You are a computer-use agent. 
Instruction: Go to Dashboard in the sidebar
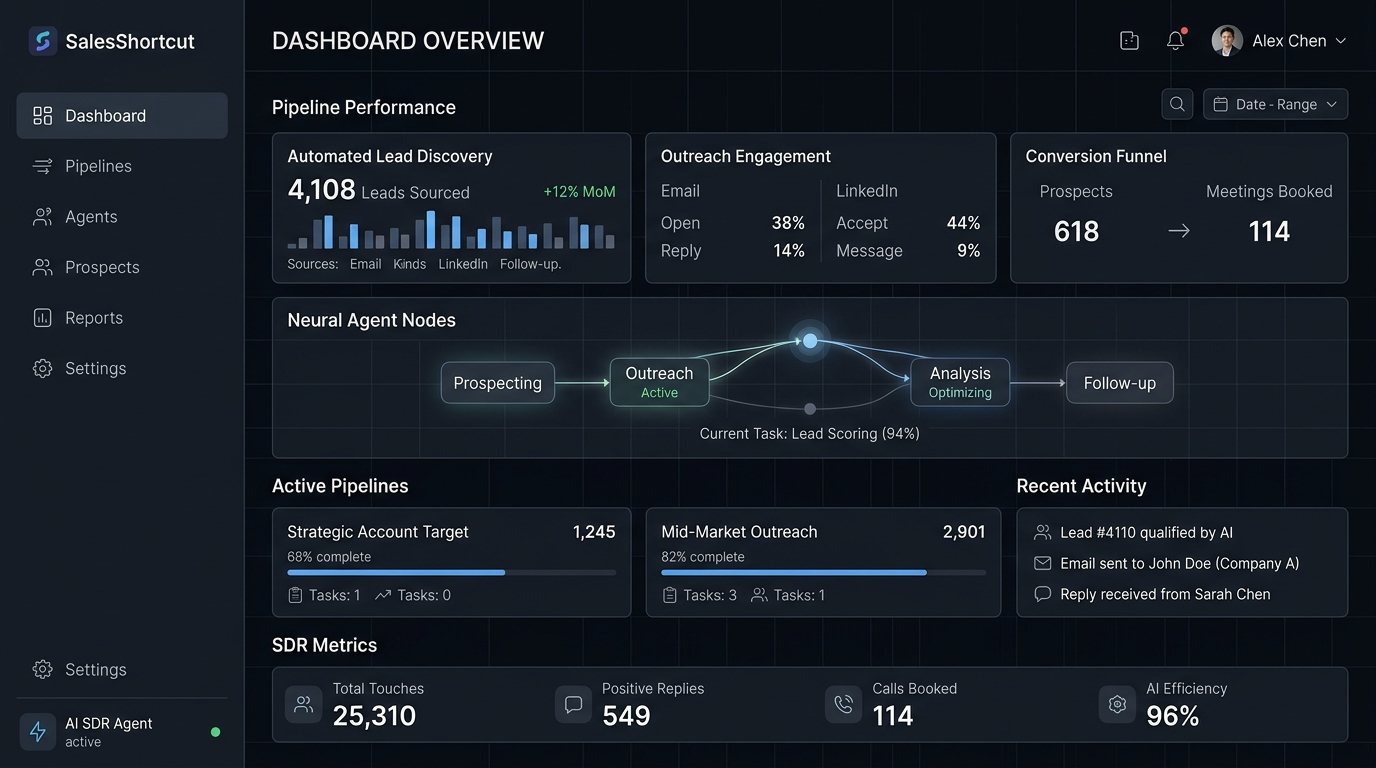pos(122,116)
